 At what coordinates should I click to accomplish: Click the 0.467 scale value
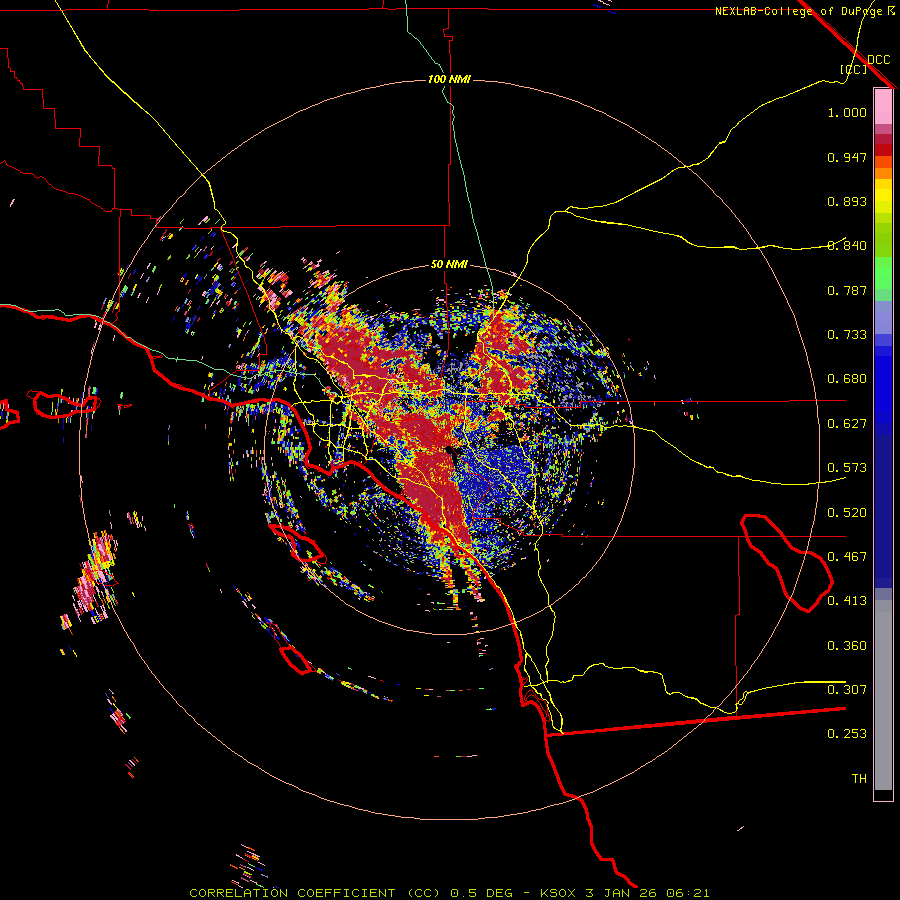coord(847,557)
